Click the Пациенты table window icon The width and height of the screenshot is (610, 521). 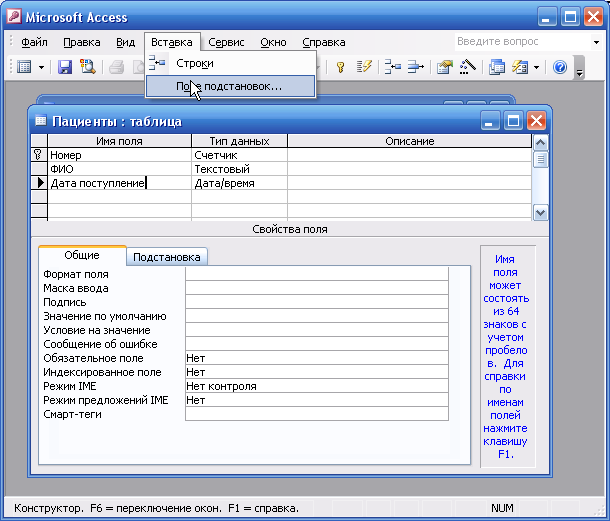[40, 121]
